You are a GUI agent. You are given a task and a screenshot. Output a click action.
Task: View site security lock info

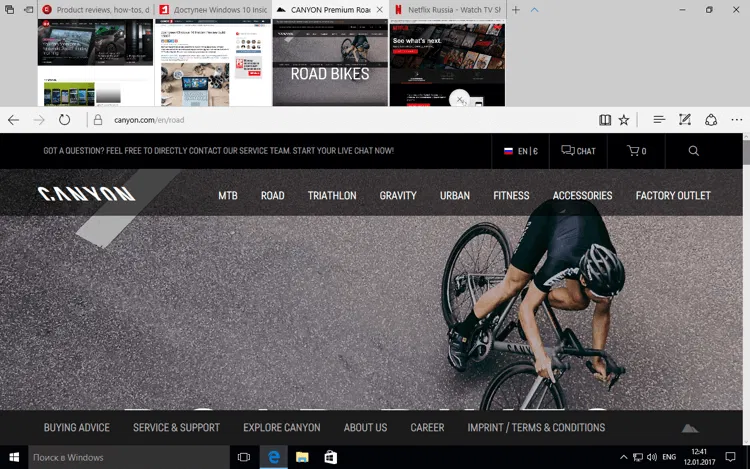(98, 120)
